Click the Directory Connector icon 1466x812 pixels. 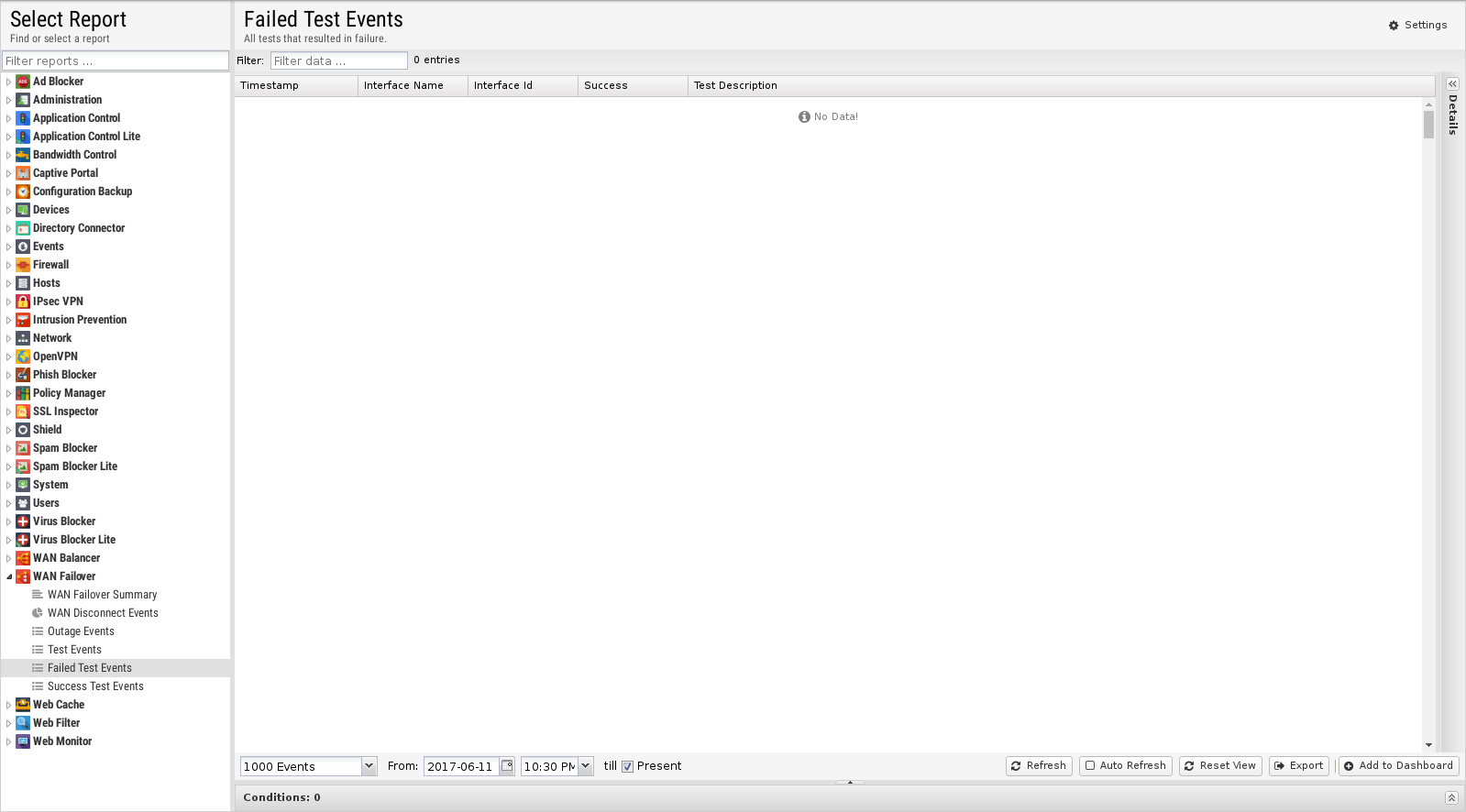click(23, 228)
